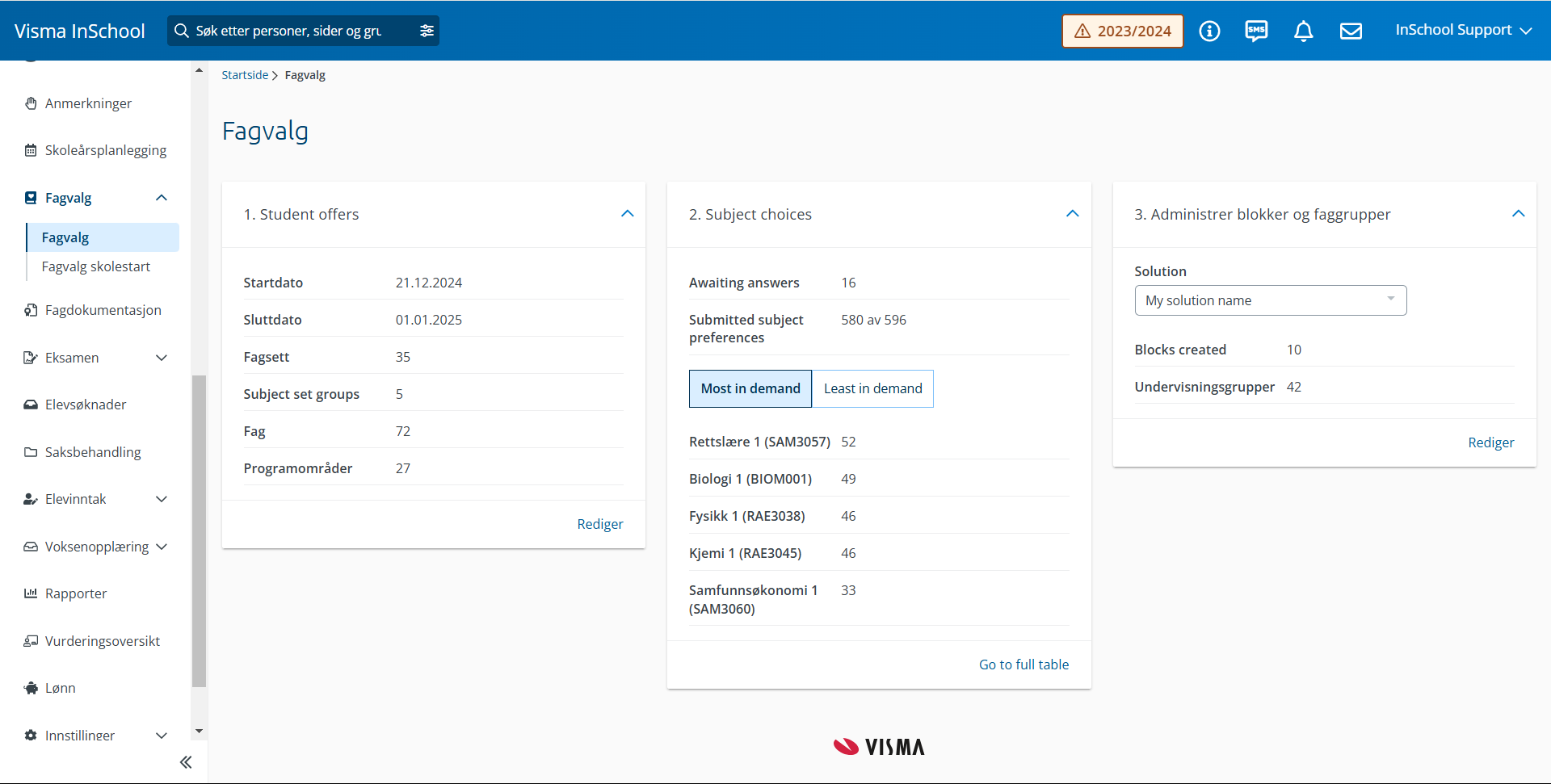Viewport: 1551px width, 784px height.
Task: Click the 580 av 596 value
Action: pos(873,320)
